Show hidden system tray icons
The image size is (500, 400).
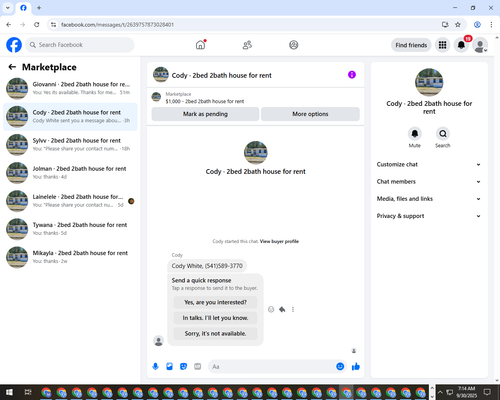pos(440,392)
